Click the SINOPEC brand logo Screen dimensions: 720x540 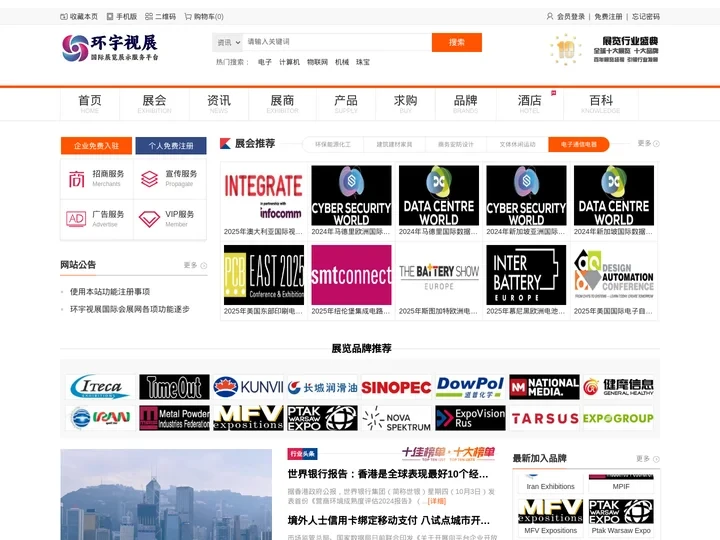396,387
